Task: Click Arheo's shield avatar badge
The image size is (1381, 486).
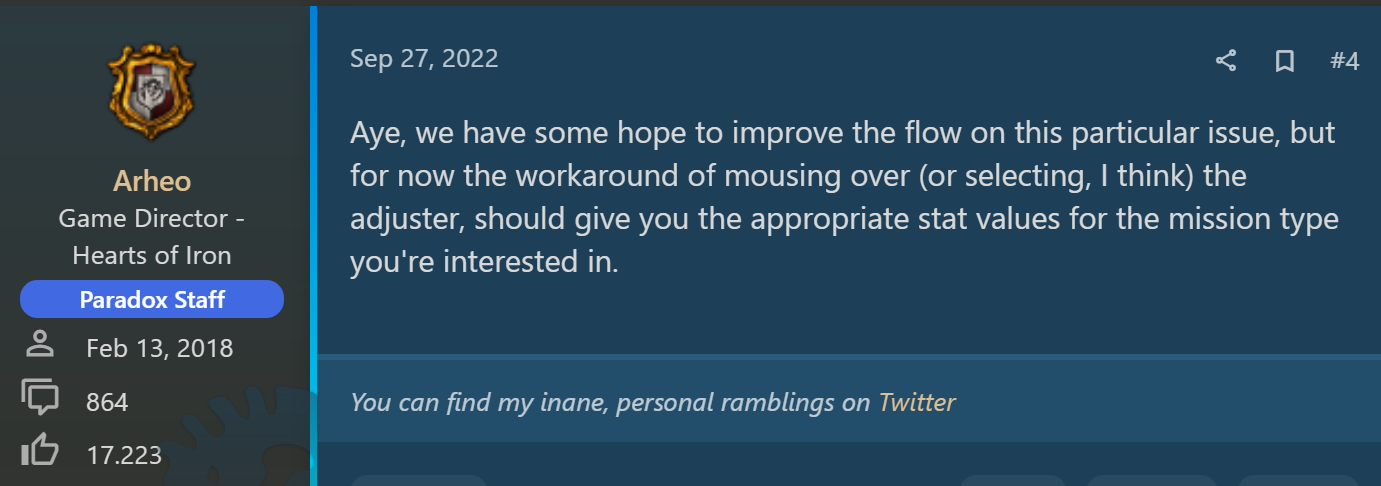Action: 152,92
